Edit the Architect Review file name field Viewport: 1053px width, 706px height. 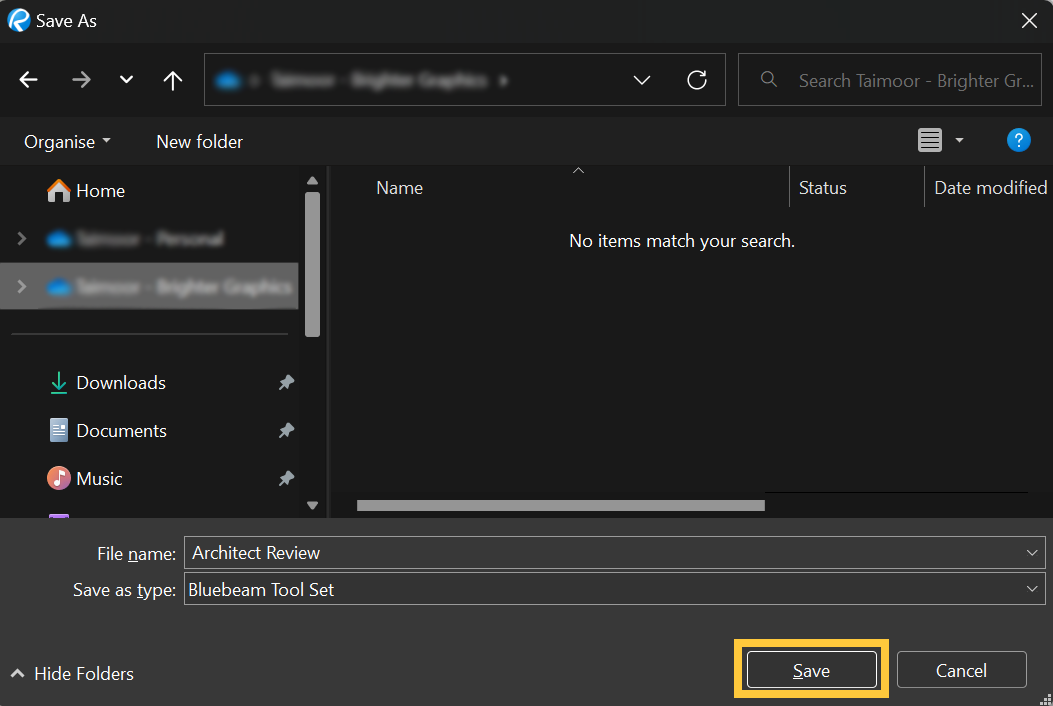coord(600,552)
